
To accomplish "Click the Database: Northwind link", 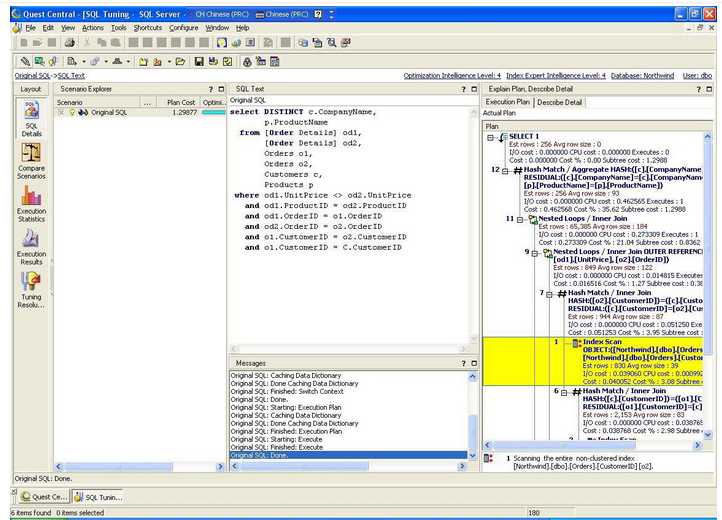I will (642, 76).
